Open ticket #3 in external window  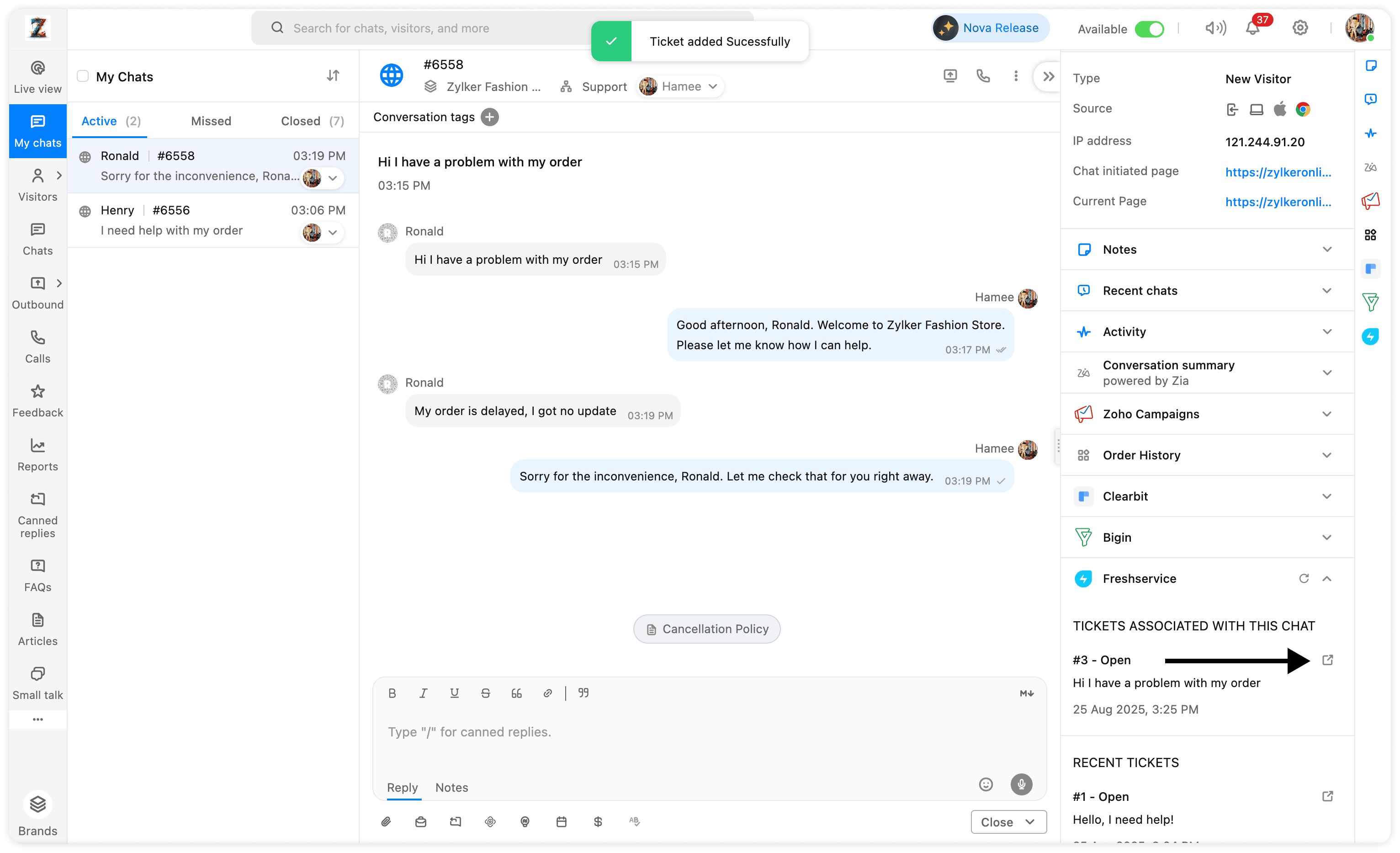(1327, 660)
